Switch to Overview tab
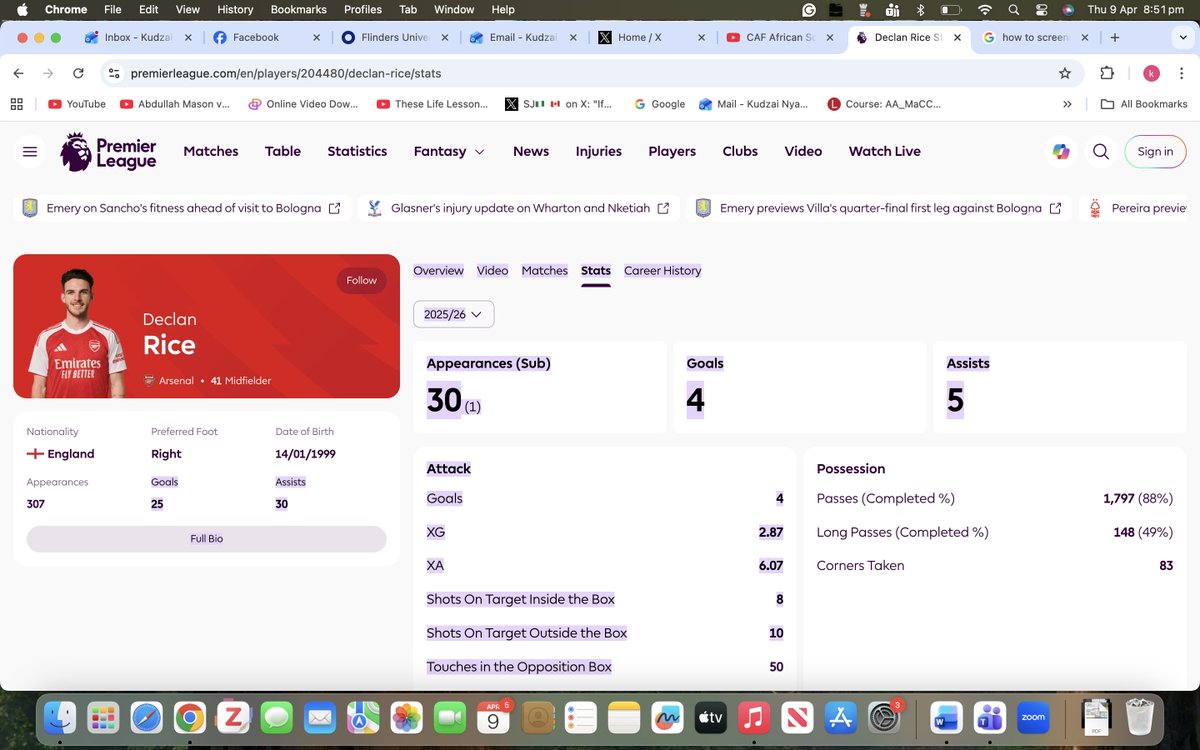The height and width of the screenshot is (750, 1200). coord(438,271)
